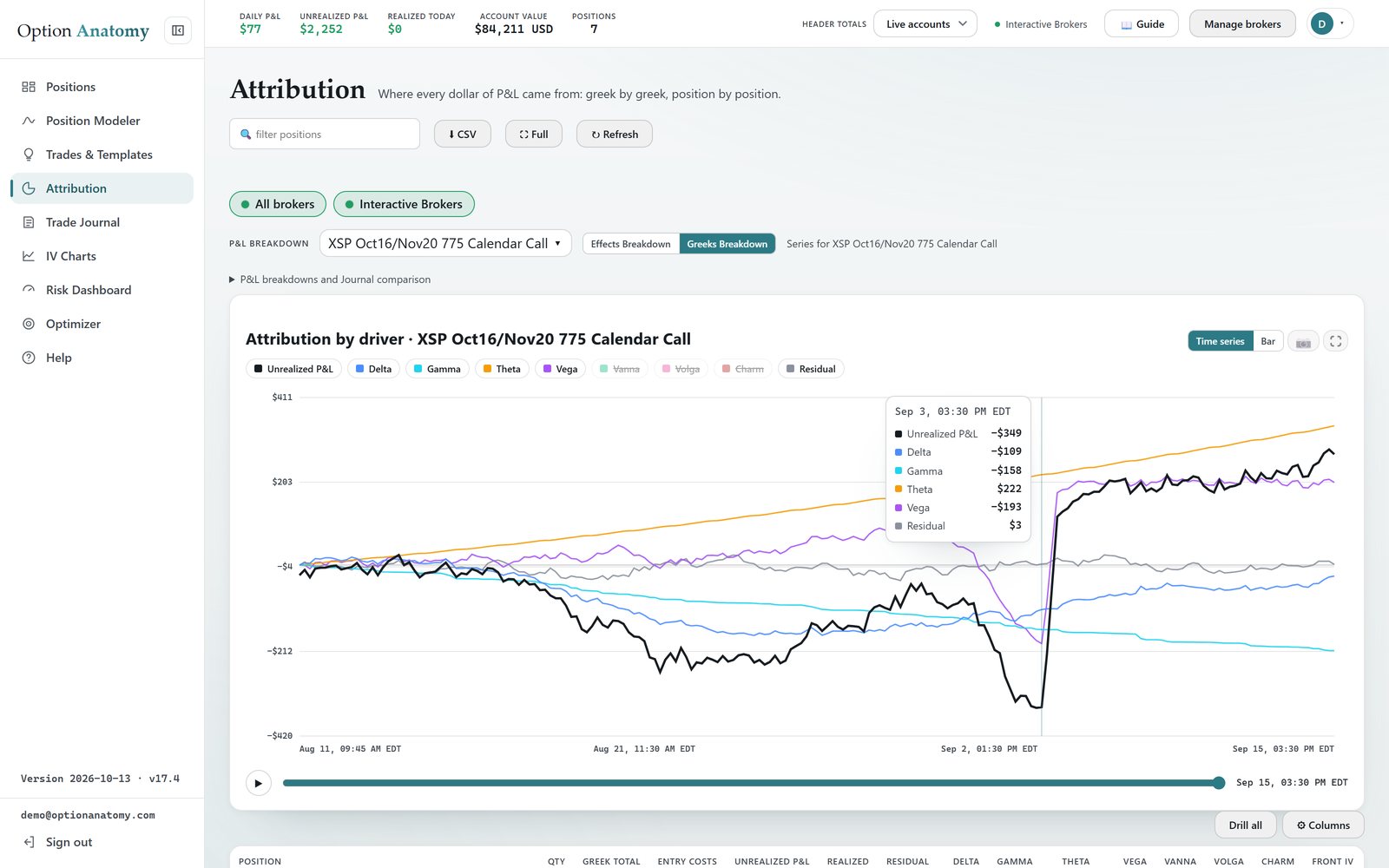Open Live accounts header totals dropdown
Image resolution: width=1389 pixels, height=868 pixels.
pos(925,23)
